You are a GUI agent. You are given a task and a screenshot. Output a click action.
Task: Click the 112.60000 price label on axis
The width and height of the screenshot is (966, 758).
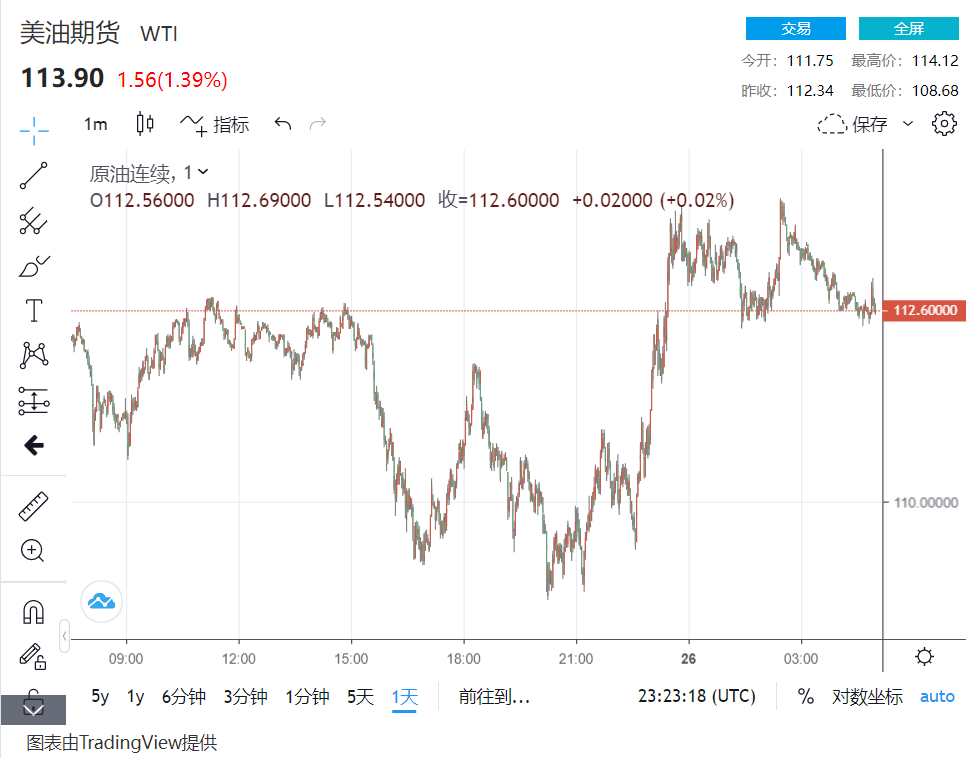coord(925,311)
